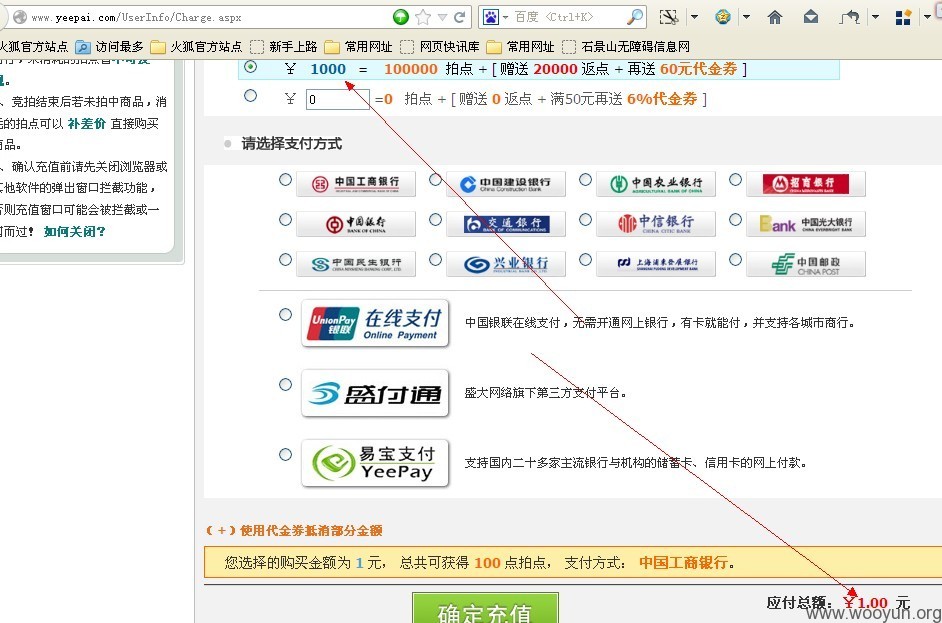Click the 中国工商银行 logo button
Viewport: 942px width, 623px height.
pos(356,184)
